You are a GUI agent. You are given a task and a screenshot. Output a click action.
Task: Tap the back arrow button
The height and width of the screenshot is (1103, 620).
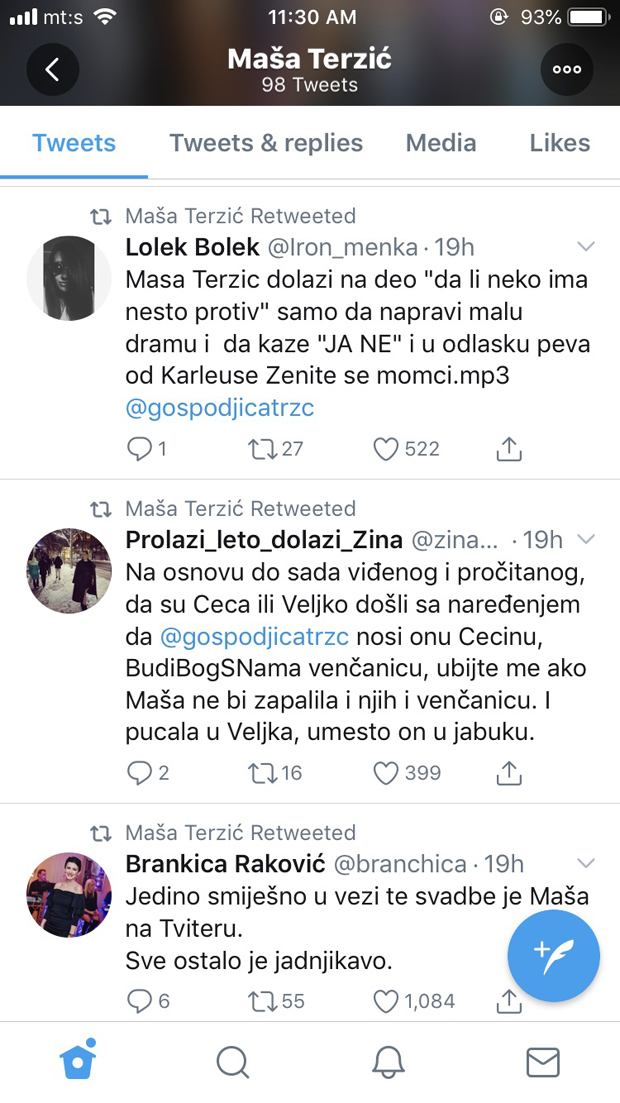pyautogui.click(x=53, y=70)
